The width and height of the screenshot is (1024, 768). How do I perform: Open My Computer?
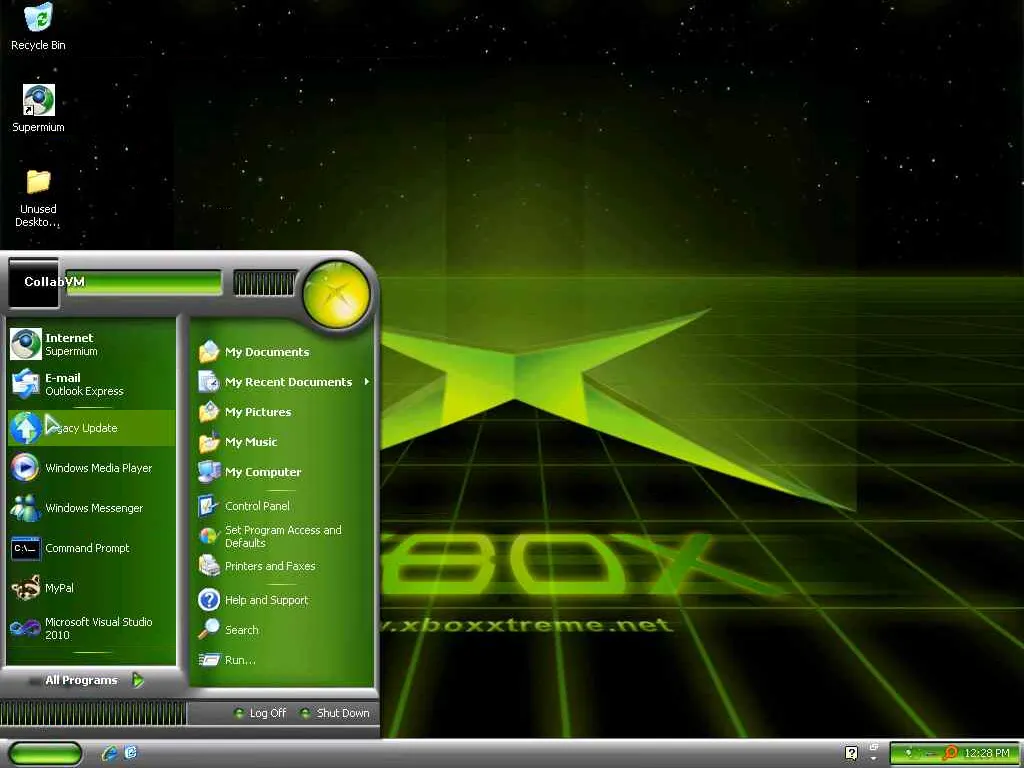pos(283,472)
